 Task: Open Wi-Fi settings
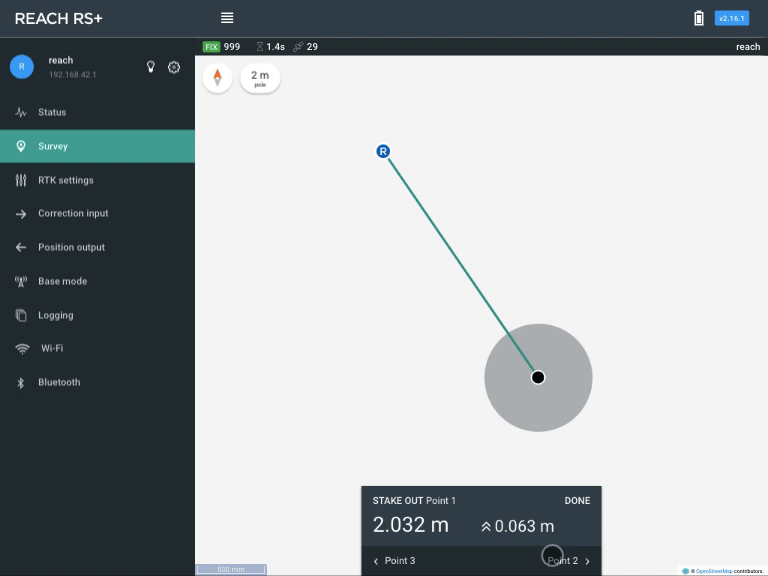[x=97, y=348]
